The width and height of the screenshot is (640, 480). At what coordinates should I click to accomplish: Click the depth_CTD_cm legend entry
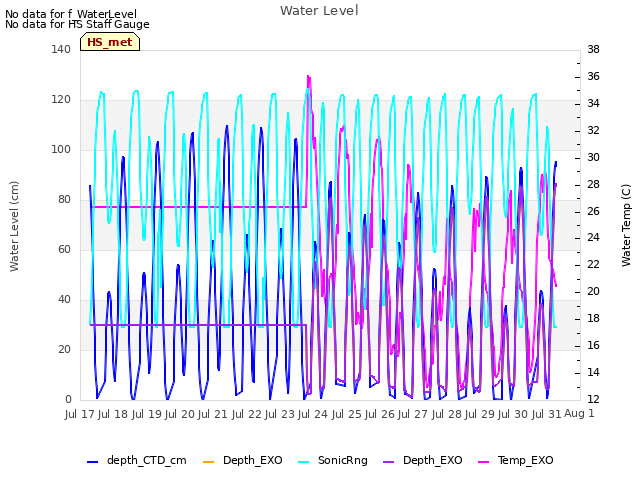point(137,460)
